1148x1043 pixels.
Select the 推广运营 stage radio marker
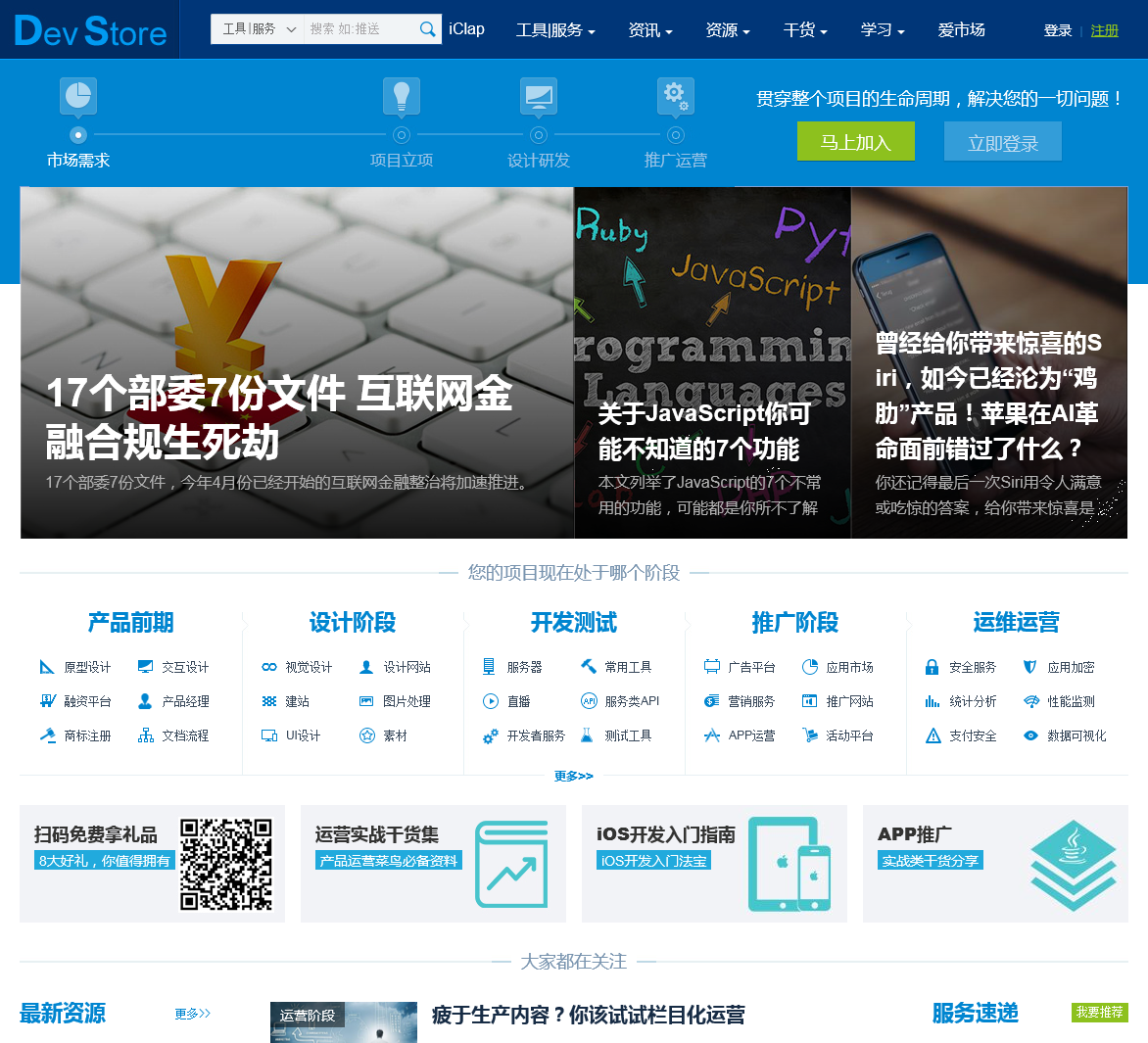(x=676, y=135)
